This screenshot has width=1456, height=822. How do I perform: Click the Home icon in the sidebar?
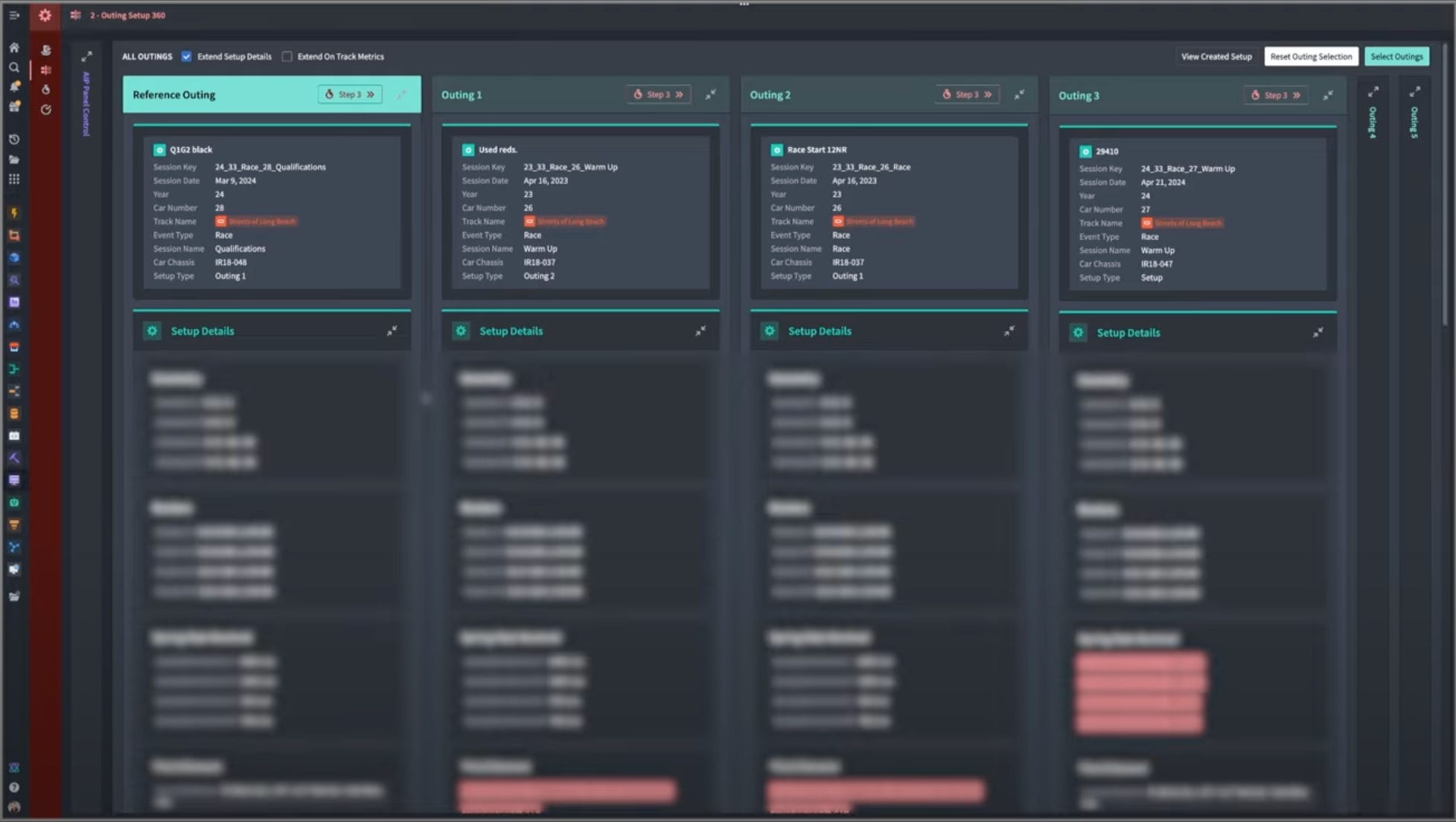14,48
